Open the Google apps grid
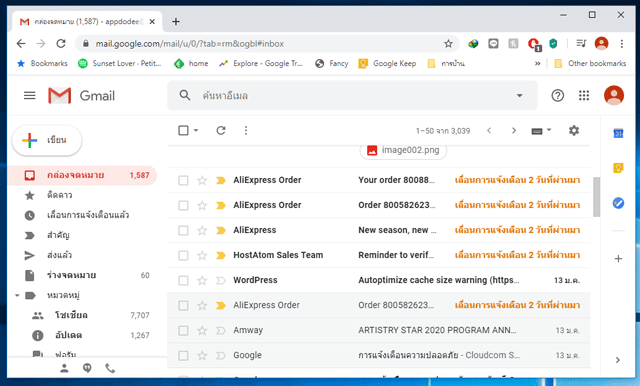Viewport: 640px width, 386px height. coord(584,95)
